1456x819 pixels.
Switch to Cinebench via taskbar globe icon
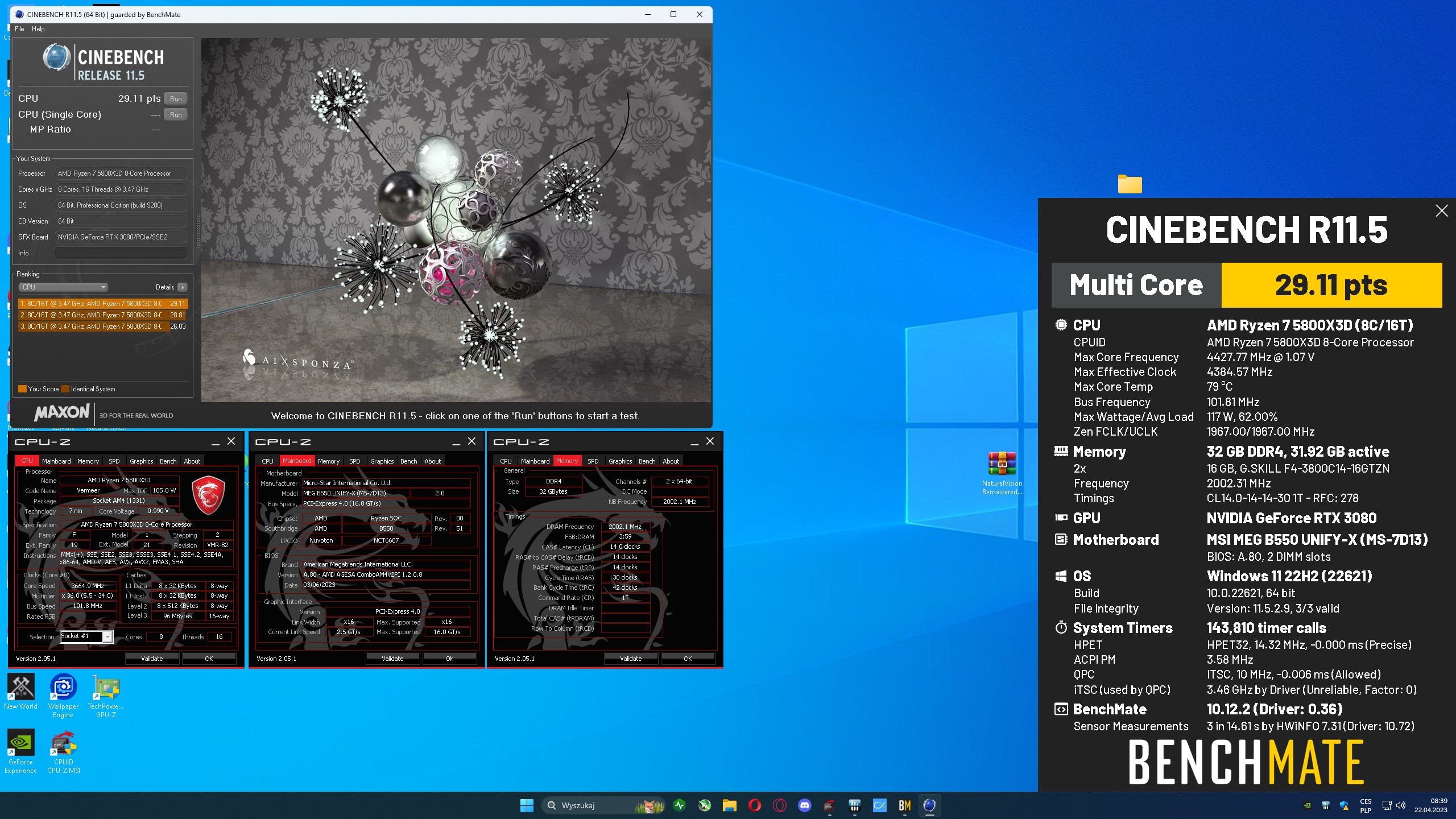(929, 805)
